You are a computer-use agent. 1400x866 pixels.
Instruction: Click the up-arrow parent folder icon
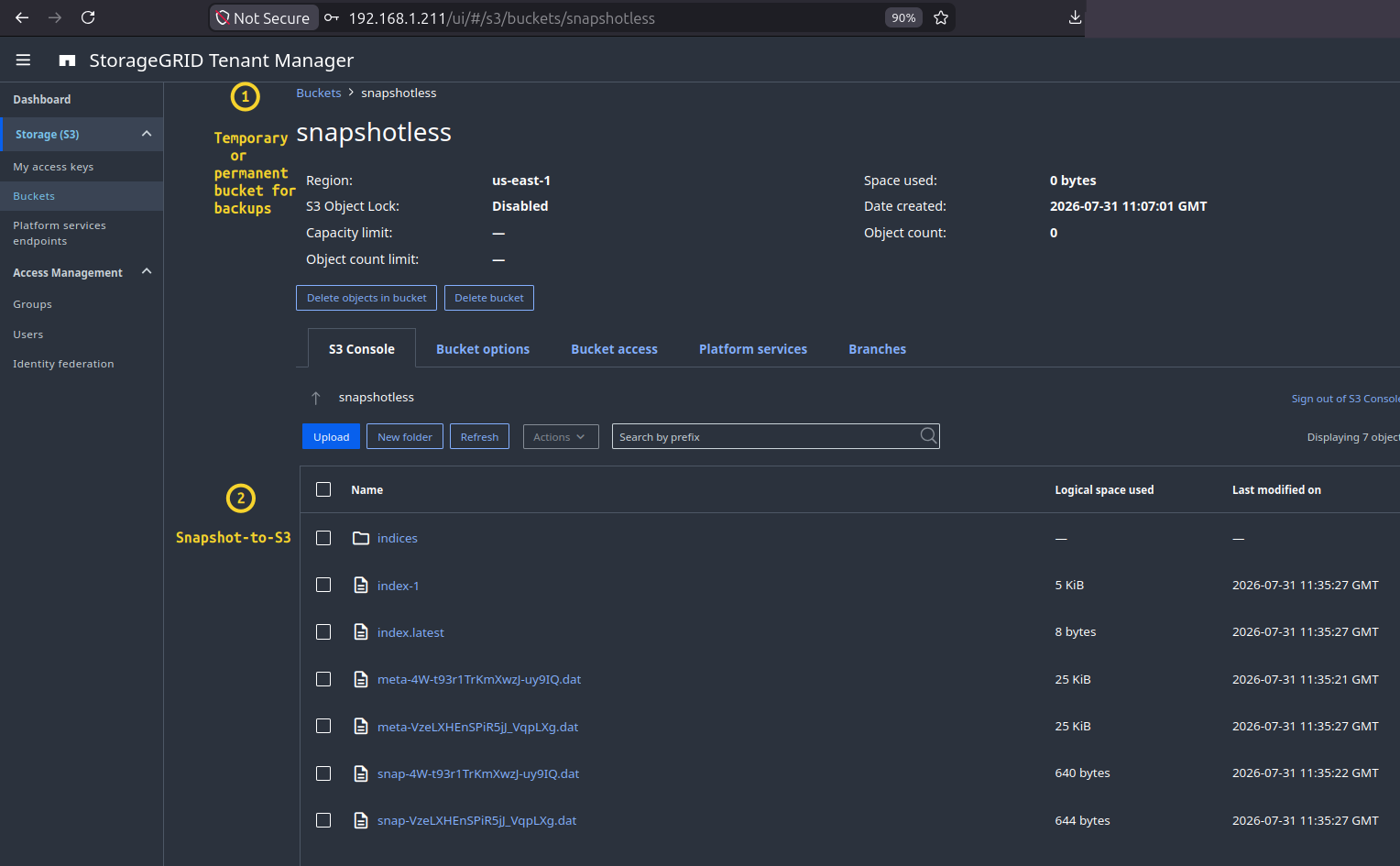pos(315,398)
